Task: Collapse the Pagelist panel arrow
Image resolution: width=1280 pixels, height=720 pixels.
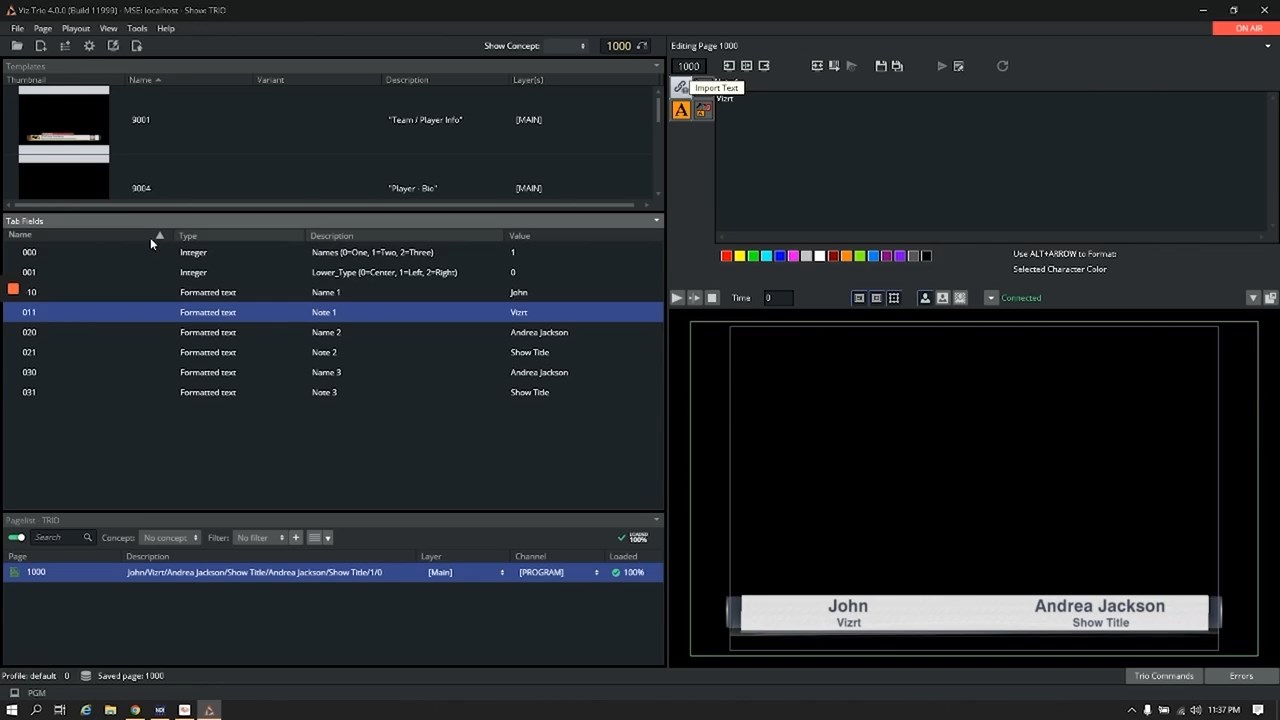Action: tap(657, 520)
